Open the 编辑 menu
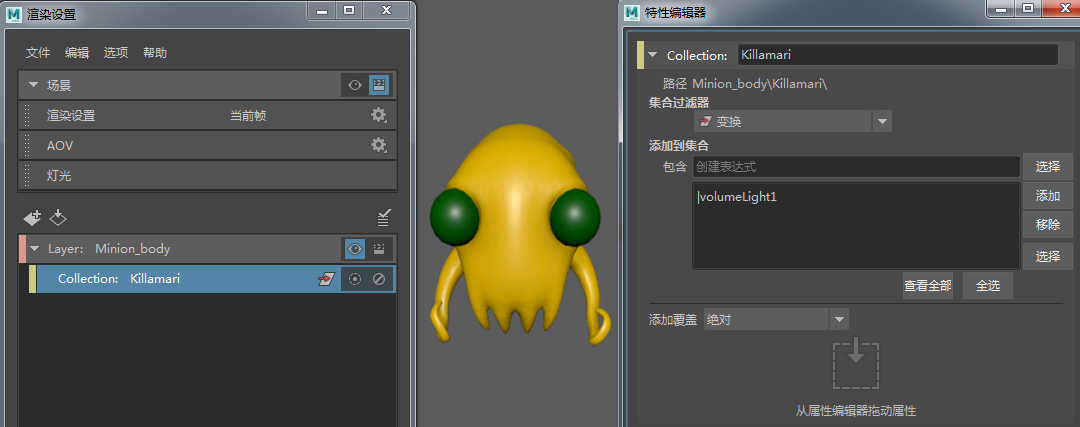This screenshot has height=427, width=1080. tap(76, 53)
